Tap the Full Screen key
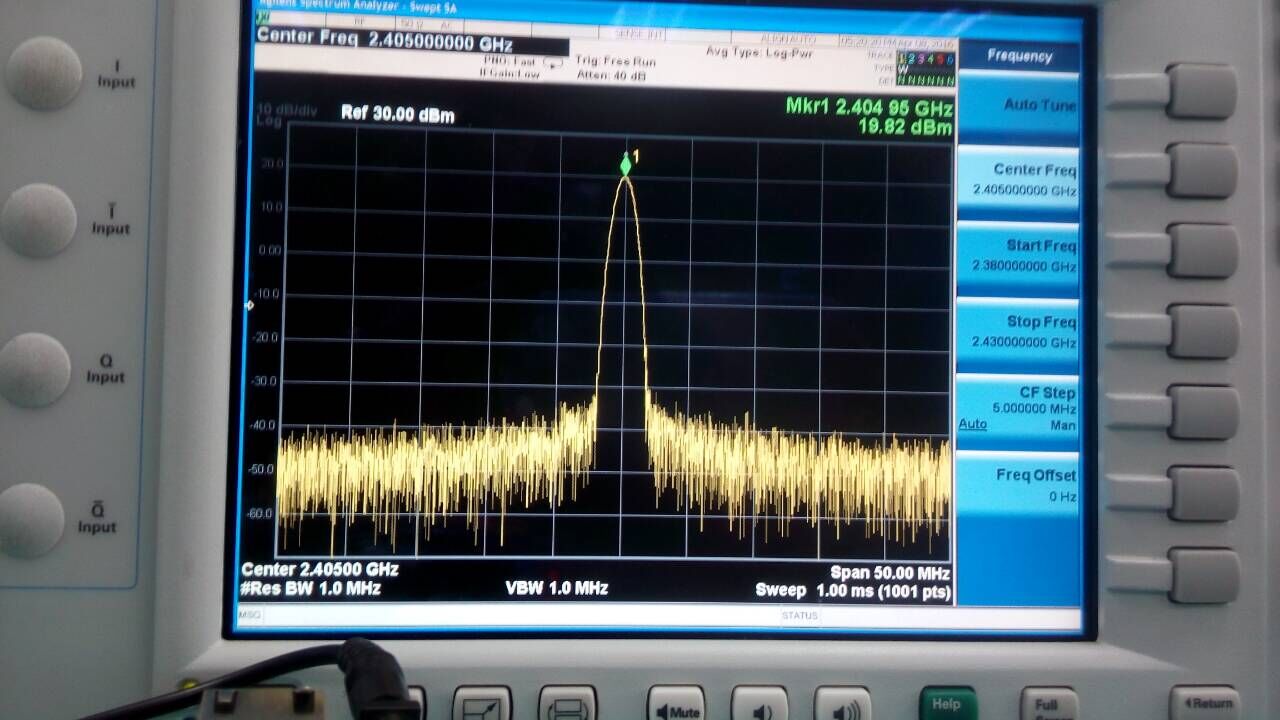Screen dimensions: 1280x720 [1049, 704]
